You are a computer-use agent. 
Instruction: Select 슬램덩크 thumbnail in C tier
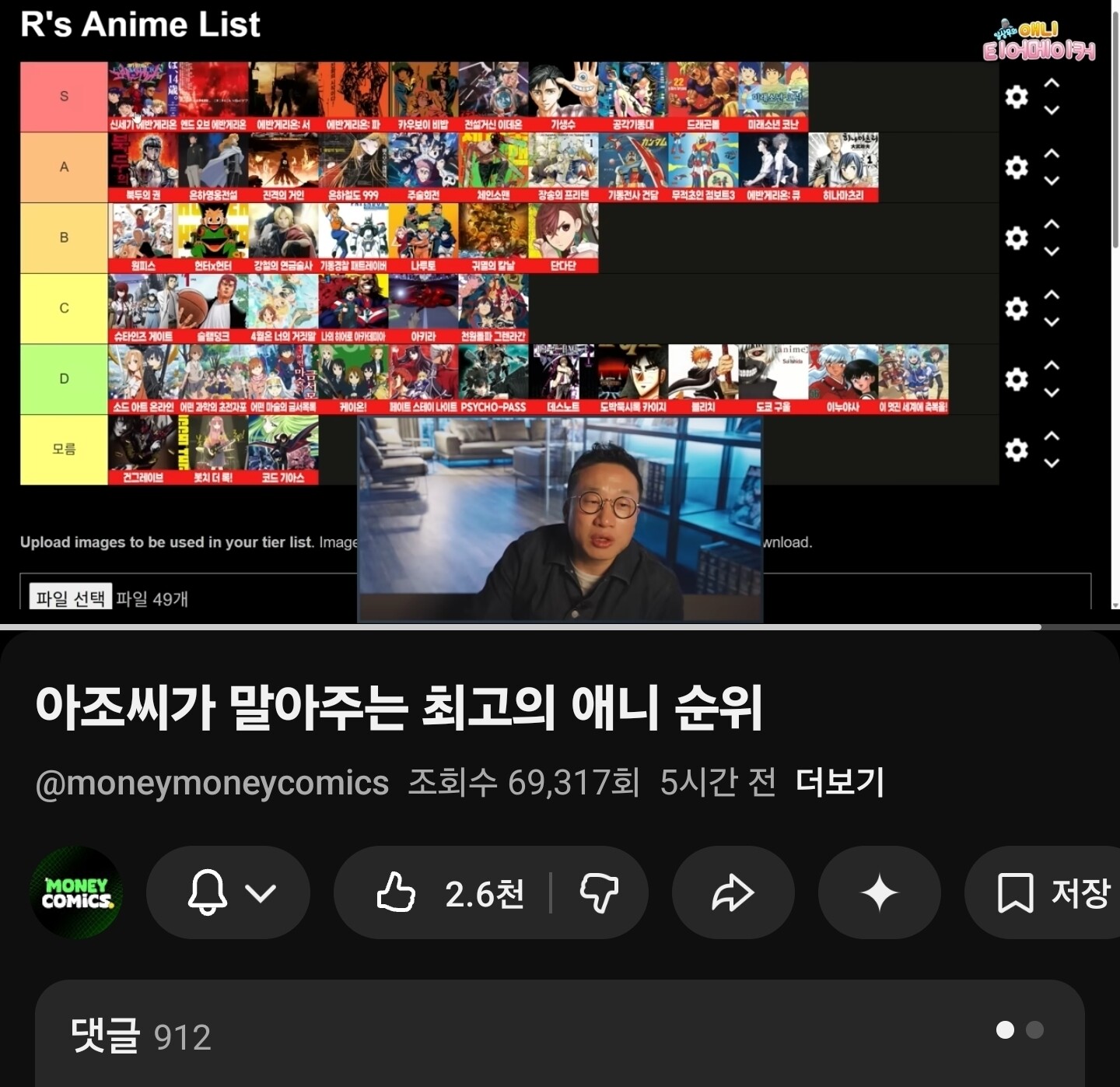[x=213, y=309]
